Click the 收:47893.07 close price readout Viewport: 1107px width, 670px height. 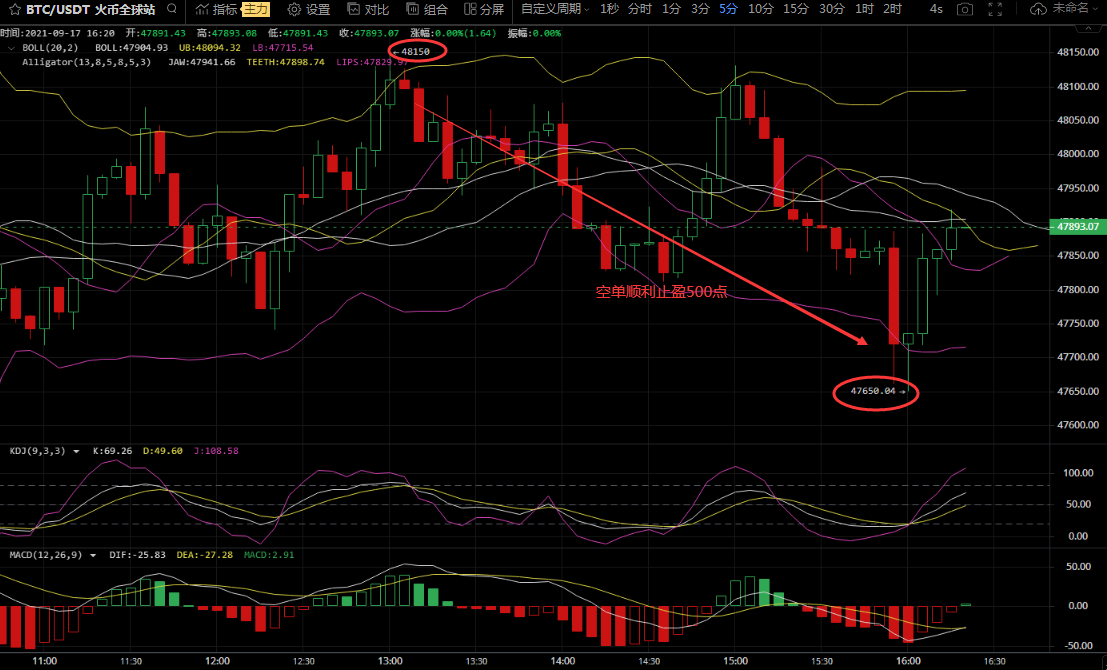pyautogui.click(x=369, y=33)
